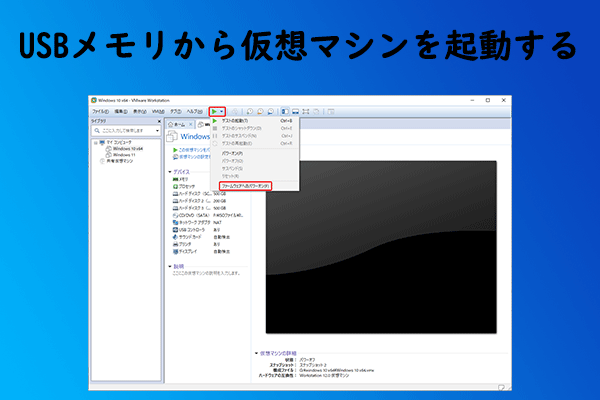Collapse the 説明 description section

click(x=170, y=266)
